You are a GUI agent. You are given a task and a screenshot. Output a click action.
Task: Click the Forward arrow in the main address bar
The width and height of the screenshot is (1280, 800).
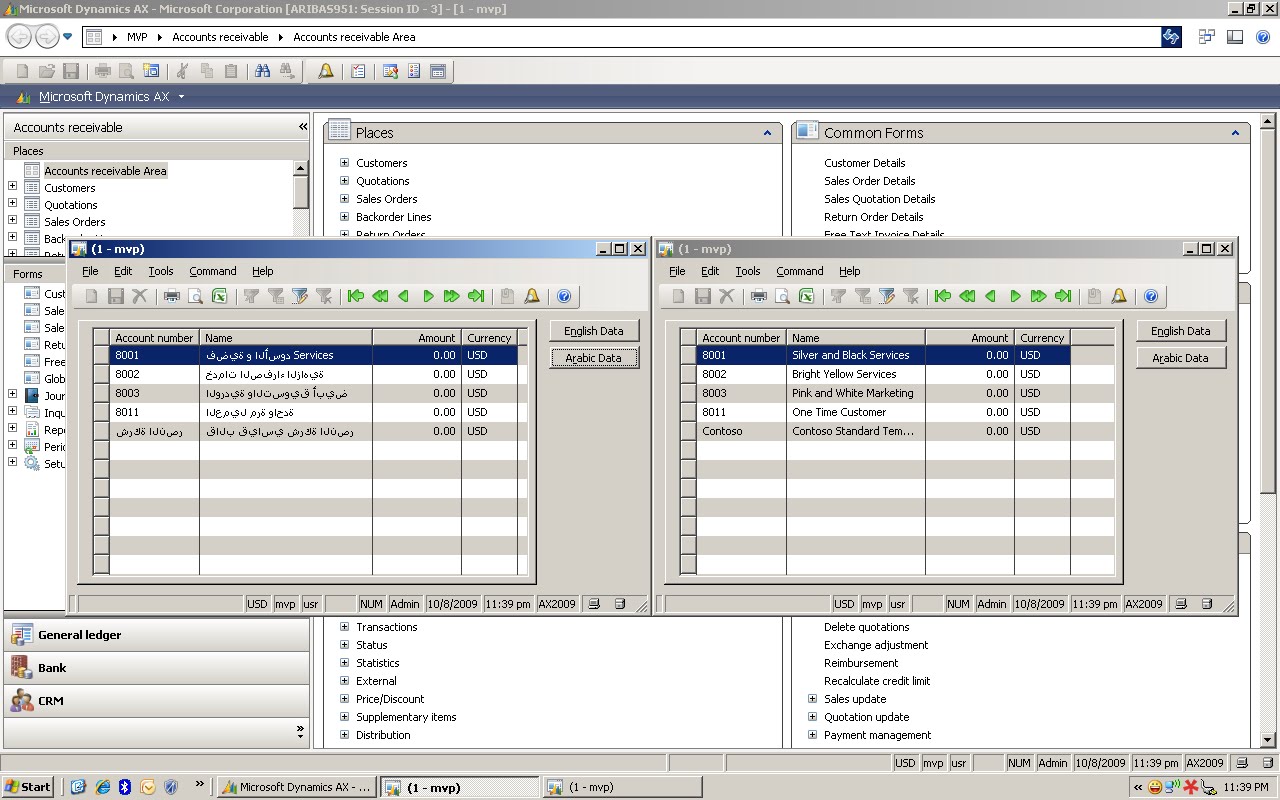47,37
